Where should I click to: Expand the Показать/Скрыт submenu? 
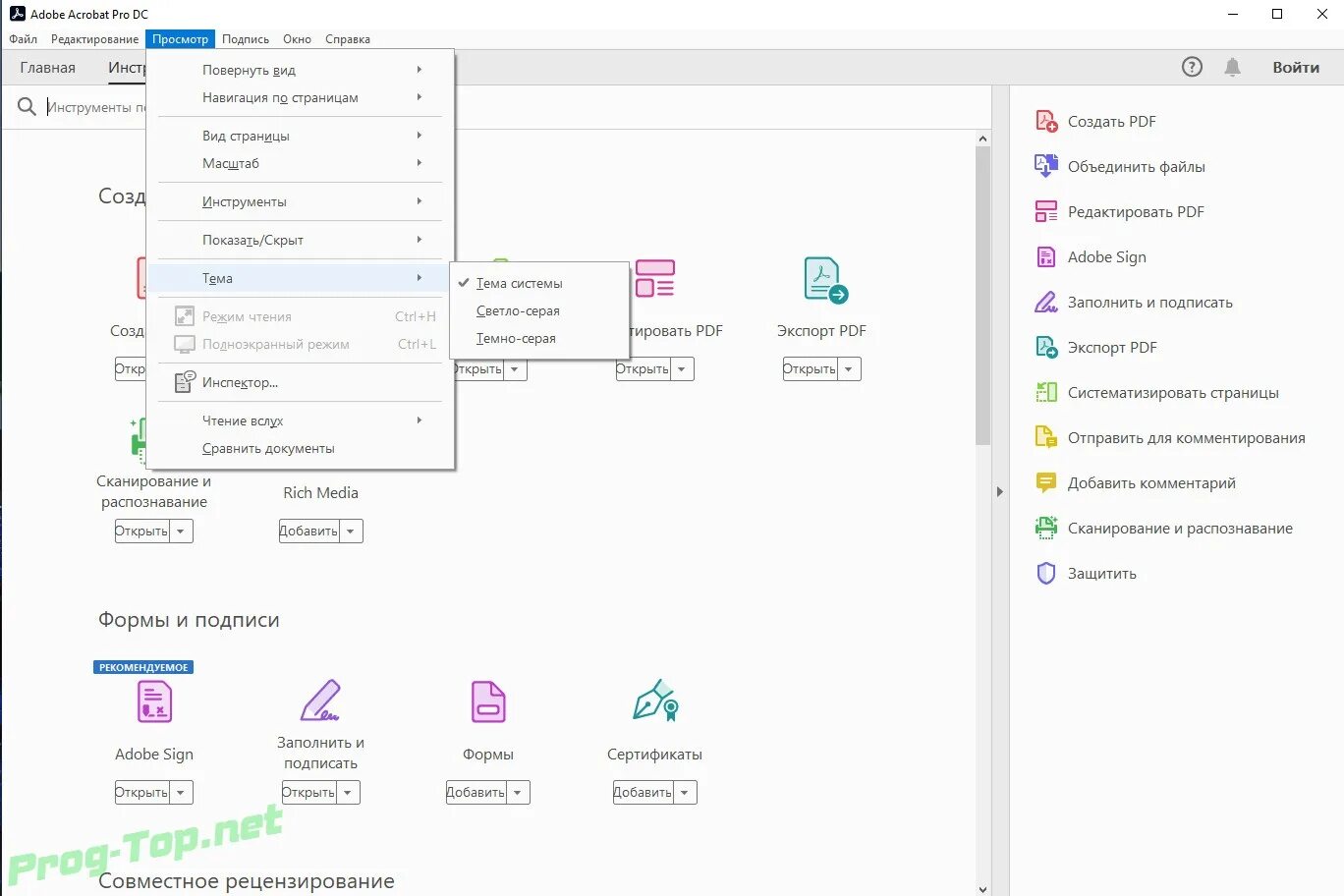click(x=300, y=240)
